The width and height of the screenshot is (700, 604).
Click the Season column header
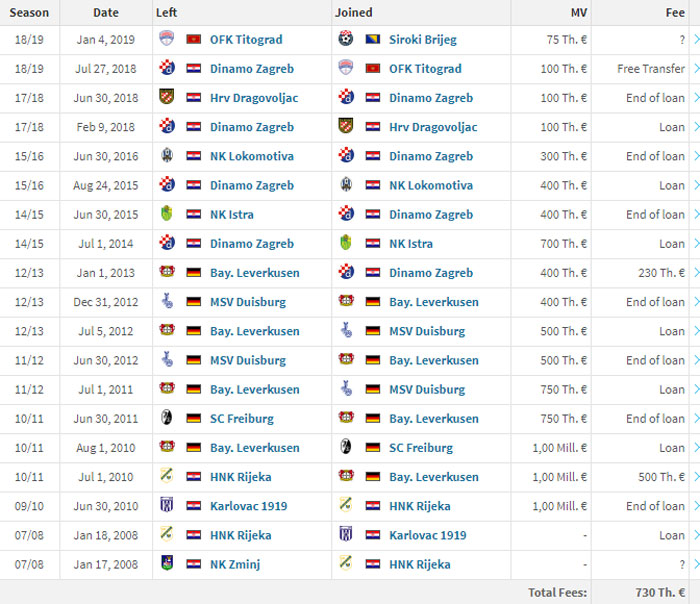[x=29, y=12]
